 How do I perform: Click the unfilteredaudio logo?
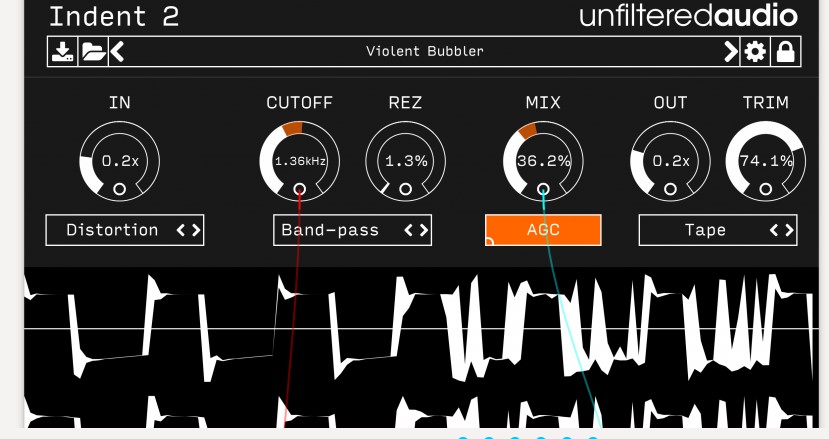point(688,16)
